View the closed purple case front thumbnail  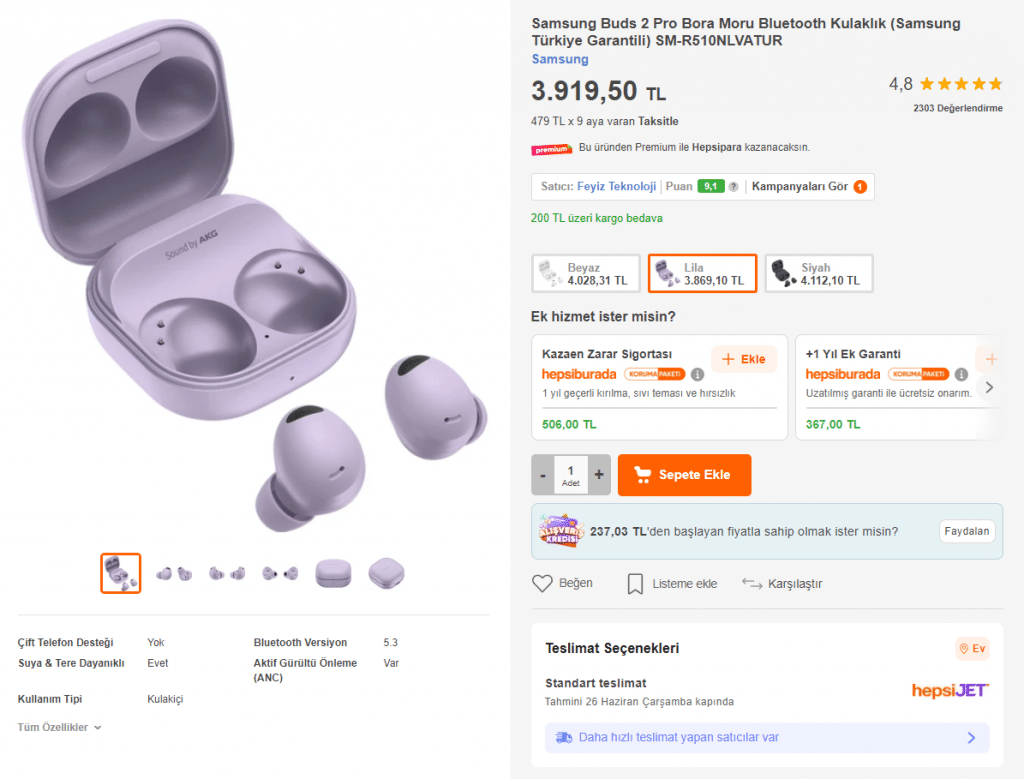333,573
